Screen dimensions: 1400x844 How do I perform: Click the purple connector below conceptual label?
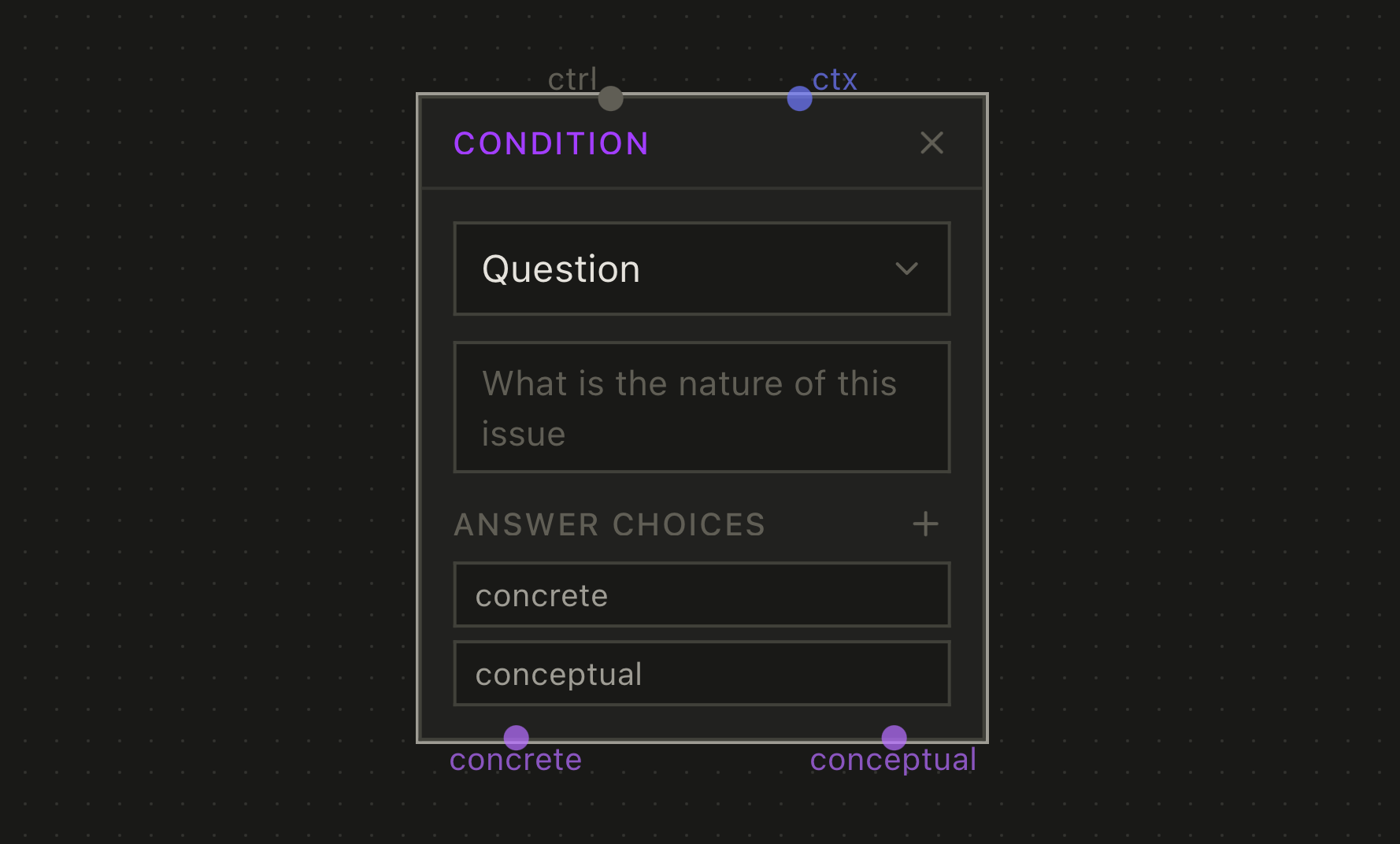pos(893,738)
